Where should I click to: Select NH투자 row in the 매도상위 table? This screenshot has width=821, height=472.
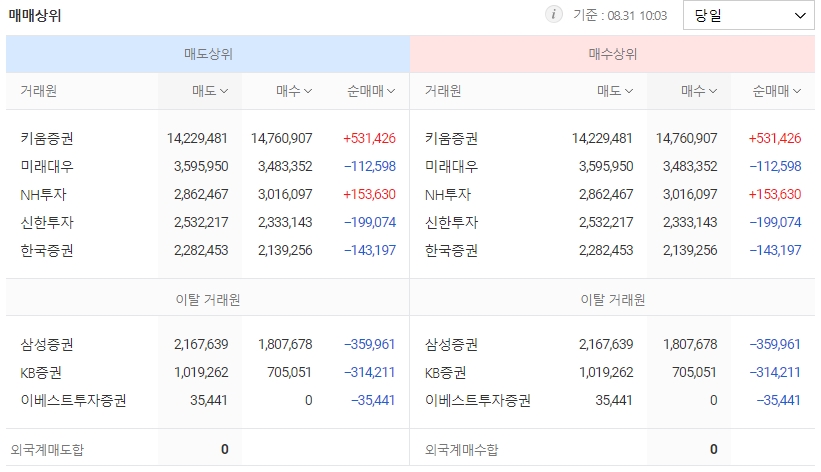tap(208, 194)
